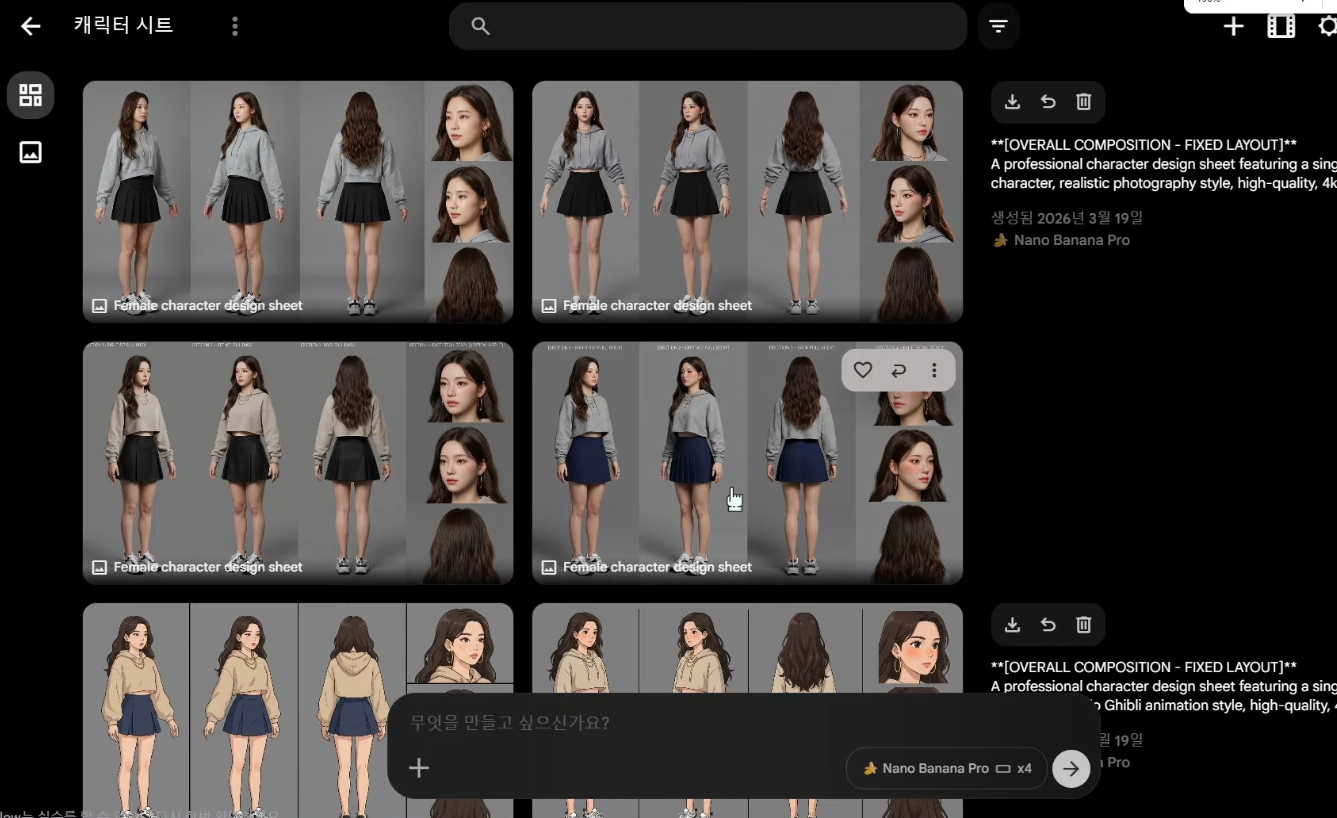Reuse prompt of the realistic photography generation
1337x818 pixels.
tap(1048, 102)
